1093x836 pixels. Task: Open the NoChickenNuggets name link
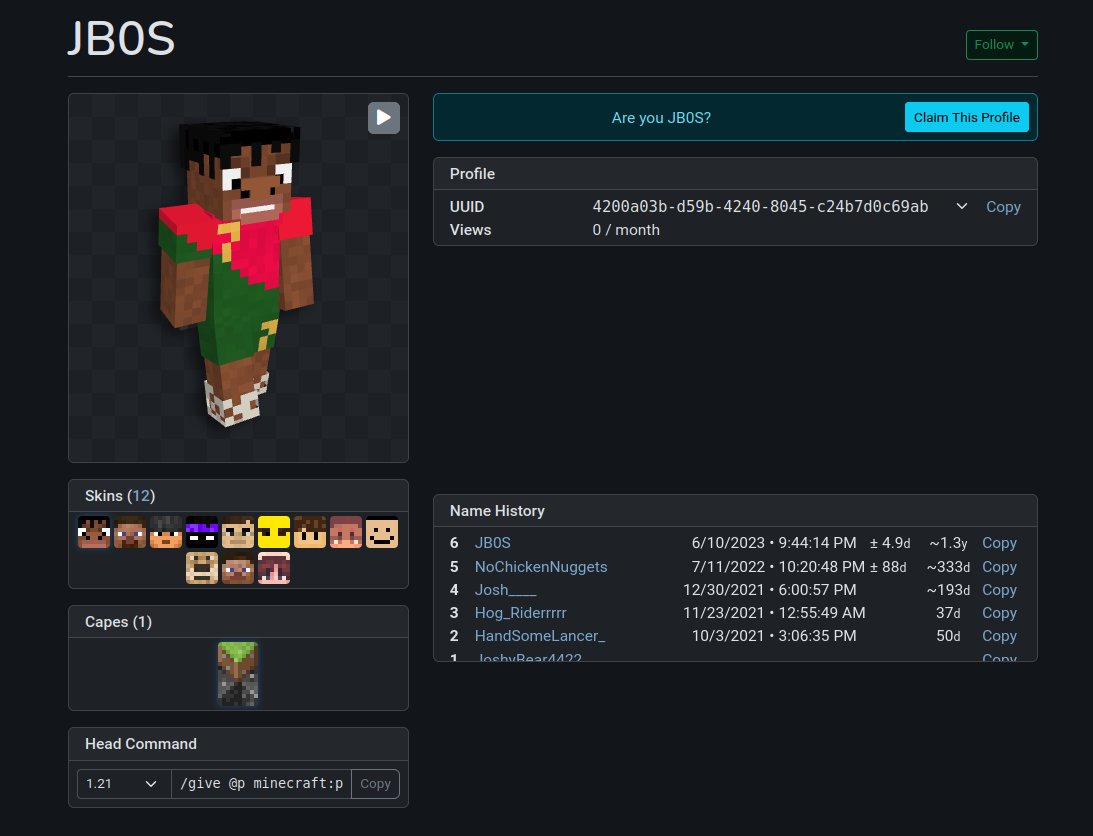click(541, 567)
